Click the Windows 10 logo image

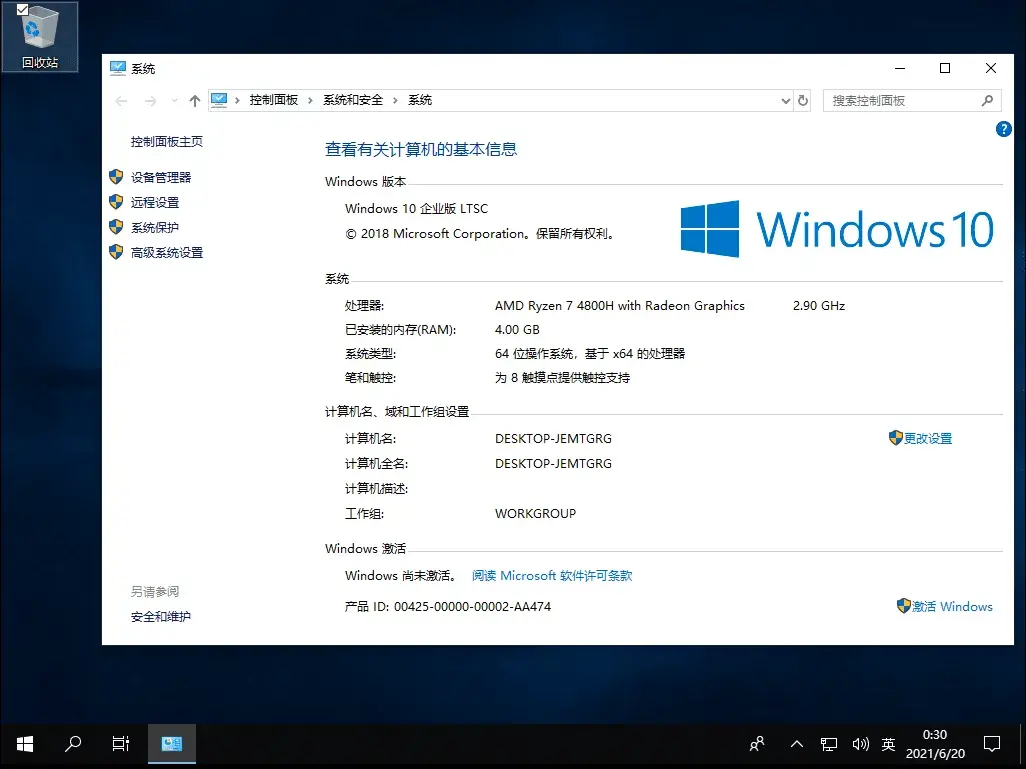coord(836,228)
